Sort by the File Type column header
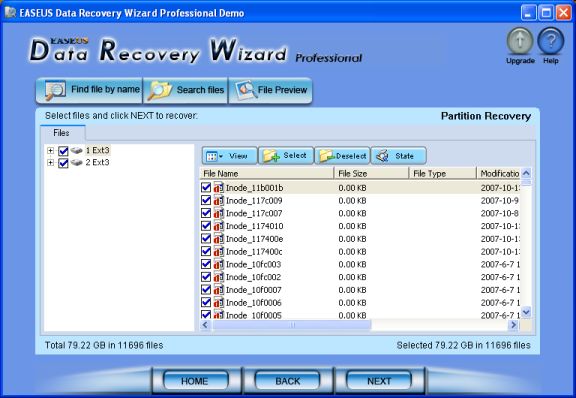The width and height of the screenshot is (576, 398). click(x=443, y=173)
